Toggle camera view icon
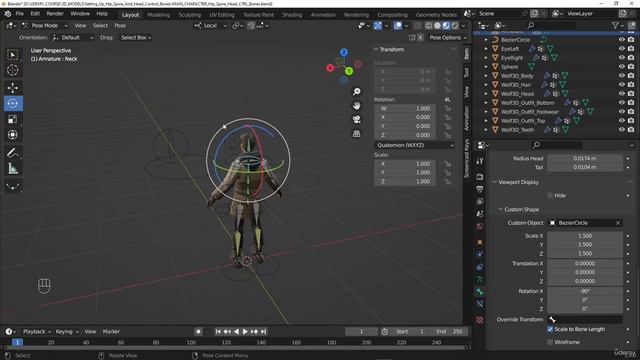This screenshot has height=360, width=640. pyautogui.click(x=356, y=120)
